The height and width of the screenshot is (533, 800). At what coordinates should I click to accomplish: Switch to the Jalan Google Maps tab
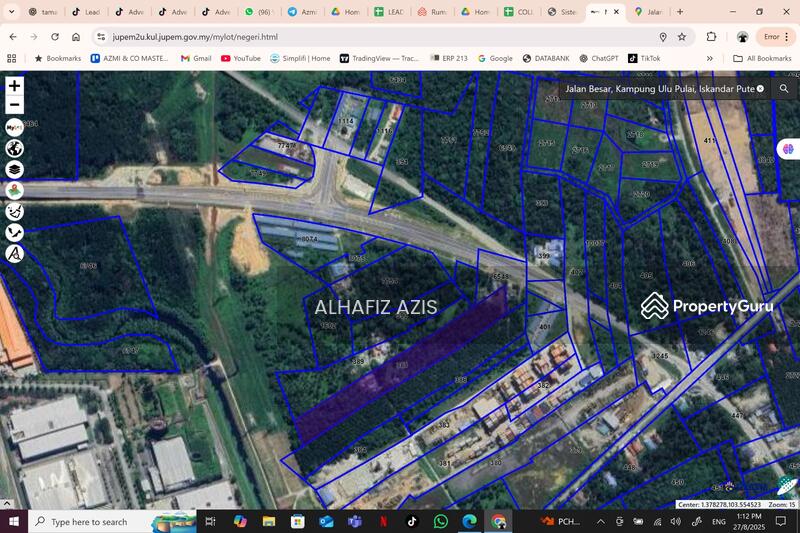coord(648,12)
